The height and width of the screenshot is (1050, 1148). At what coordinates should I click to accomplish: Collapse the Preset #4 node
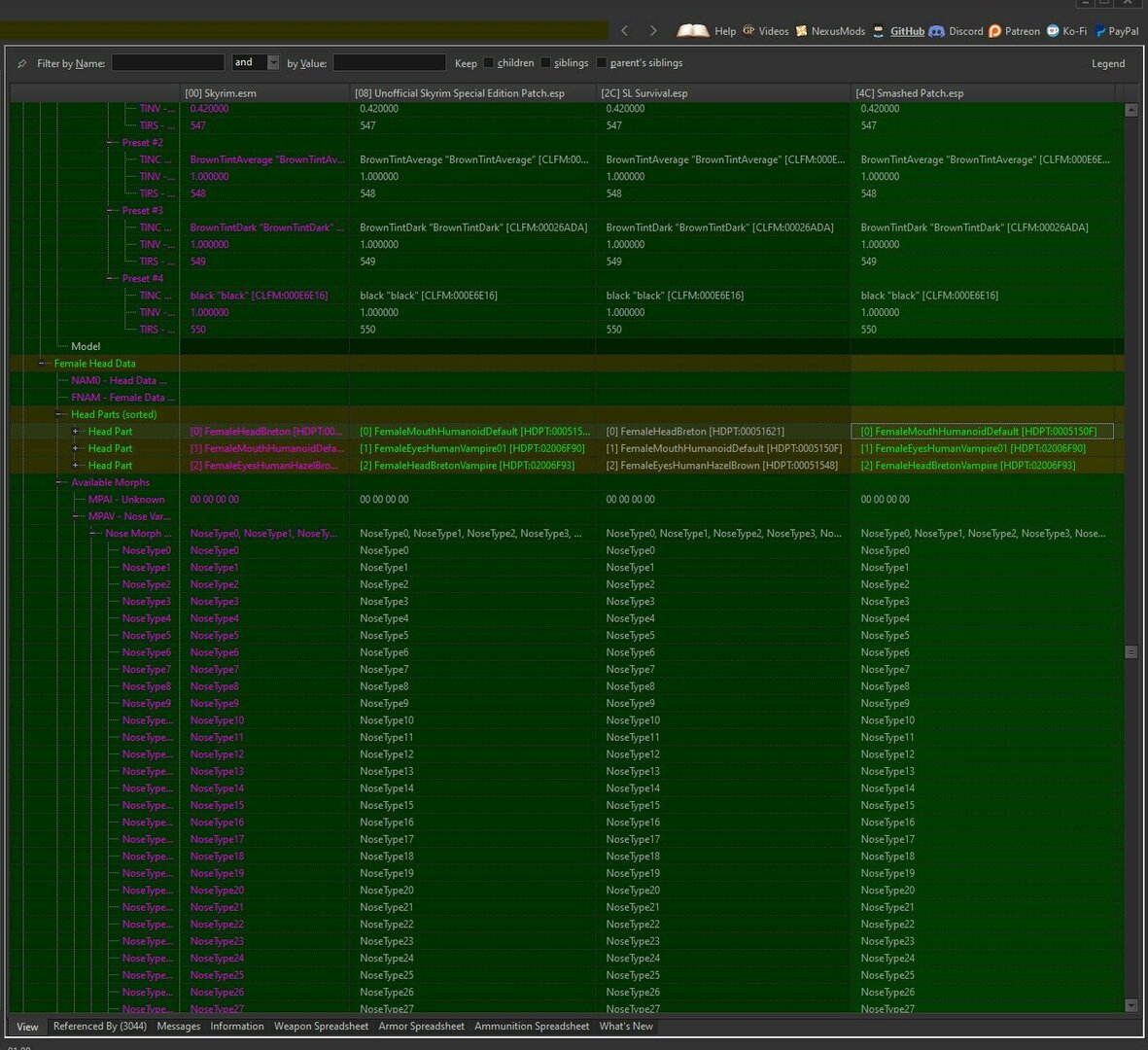pyautogui.click(x=109, y=279)
